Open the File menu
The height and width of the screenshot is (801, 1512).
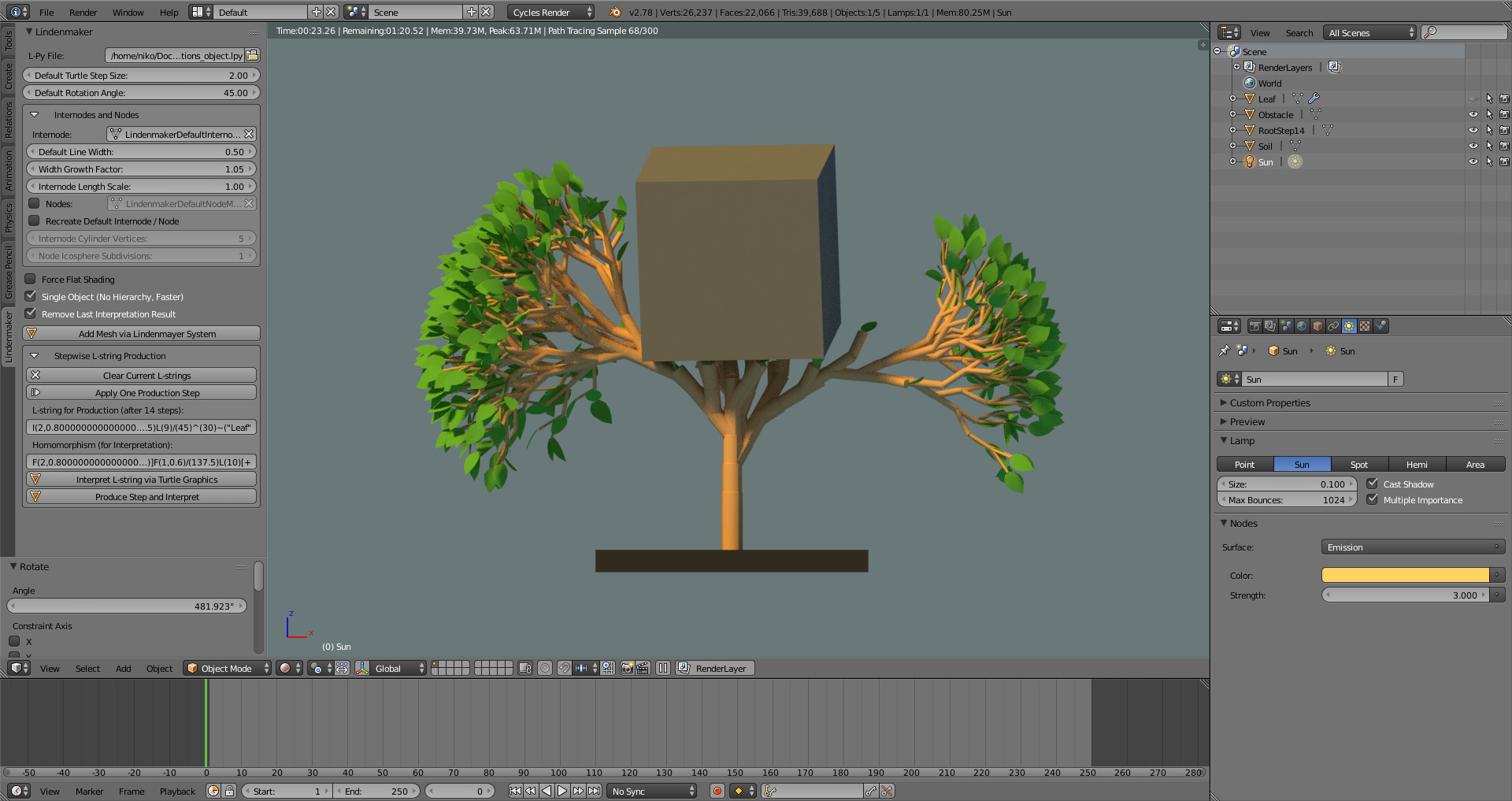pyautogui.click(x=46, y=12)
